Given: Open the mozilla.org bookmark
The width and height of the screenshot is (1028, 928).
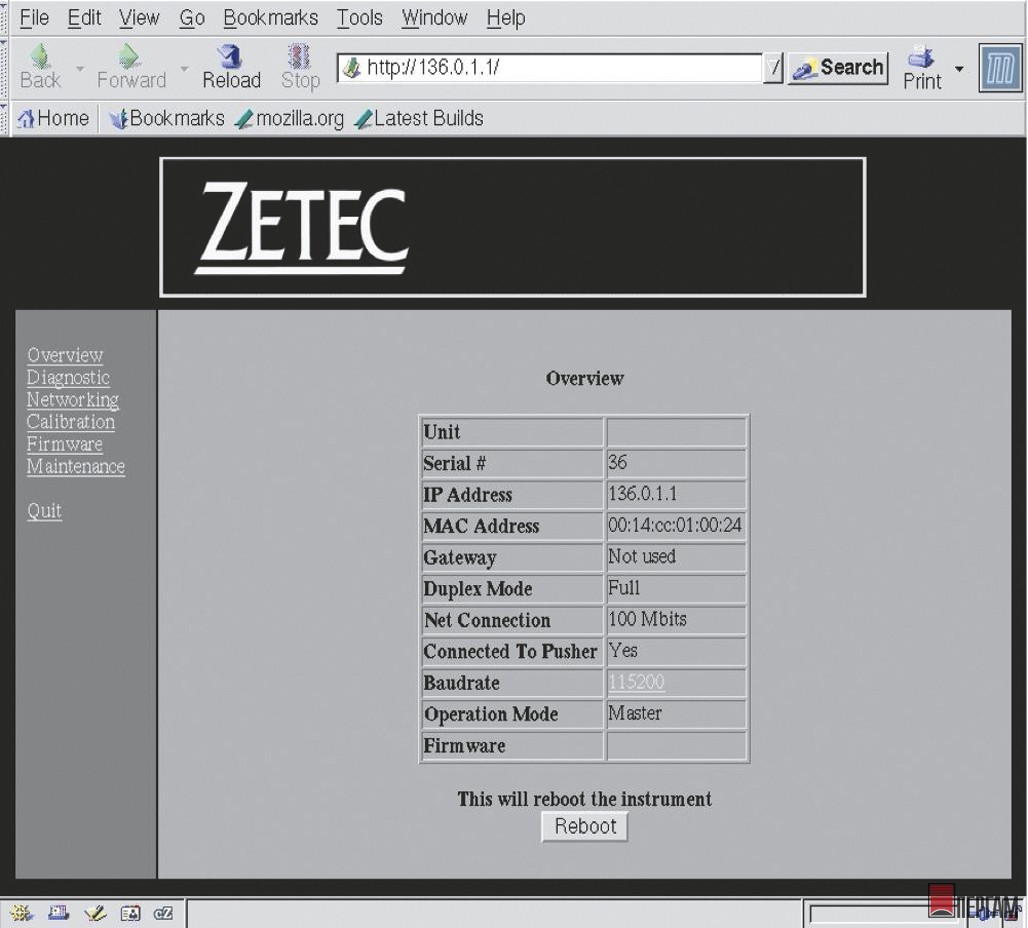Looking at the screenshot, I should tap(289, 119).
